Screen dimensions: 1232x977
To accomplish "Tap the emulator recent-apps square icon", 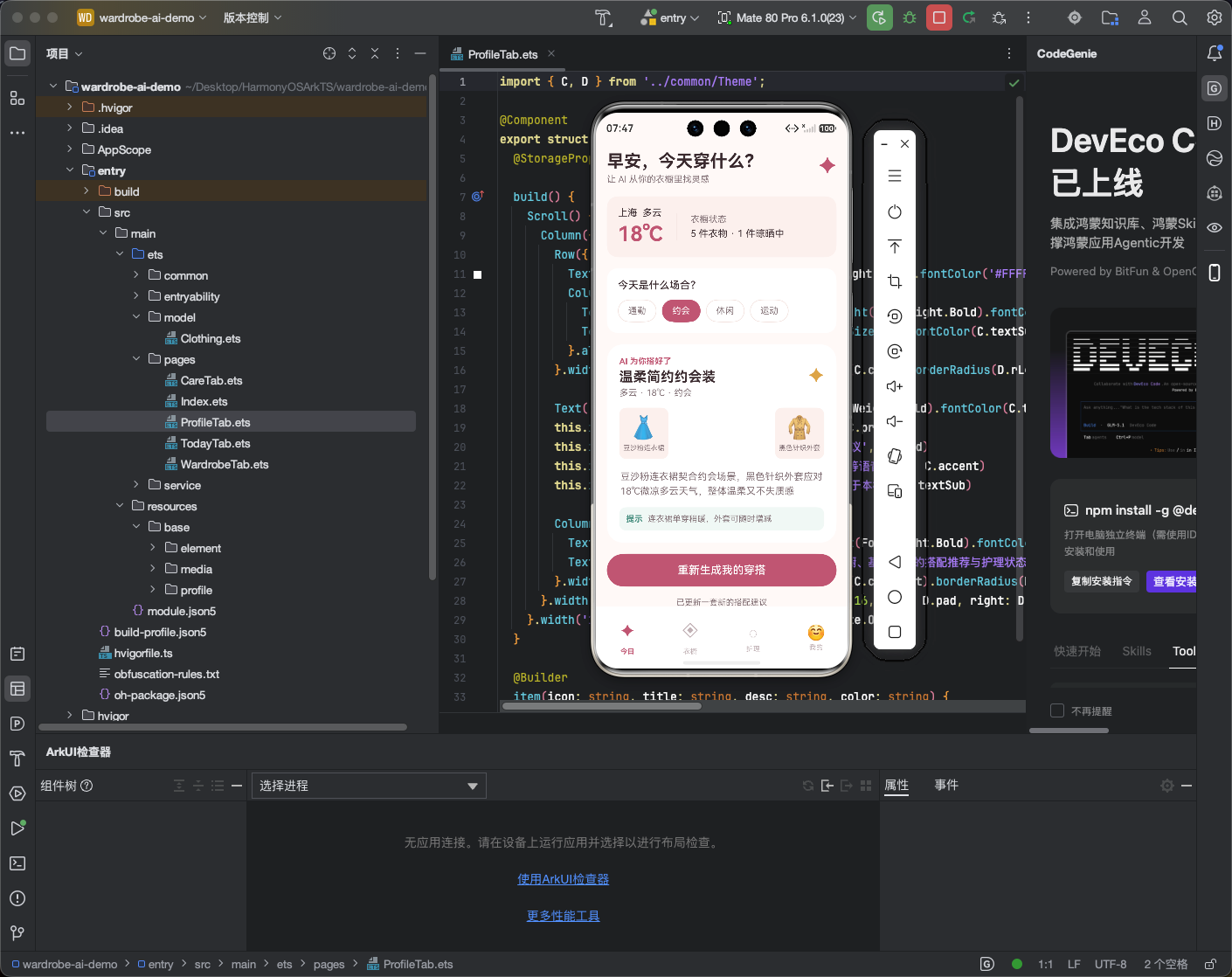I will (x=895, y=632).
